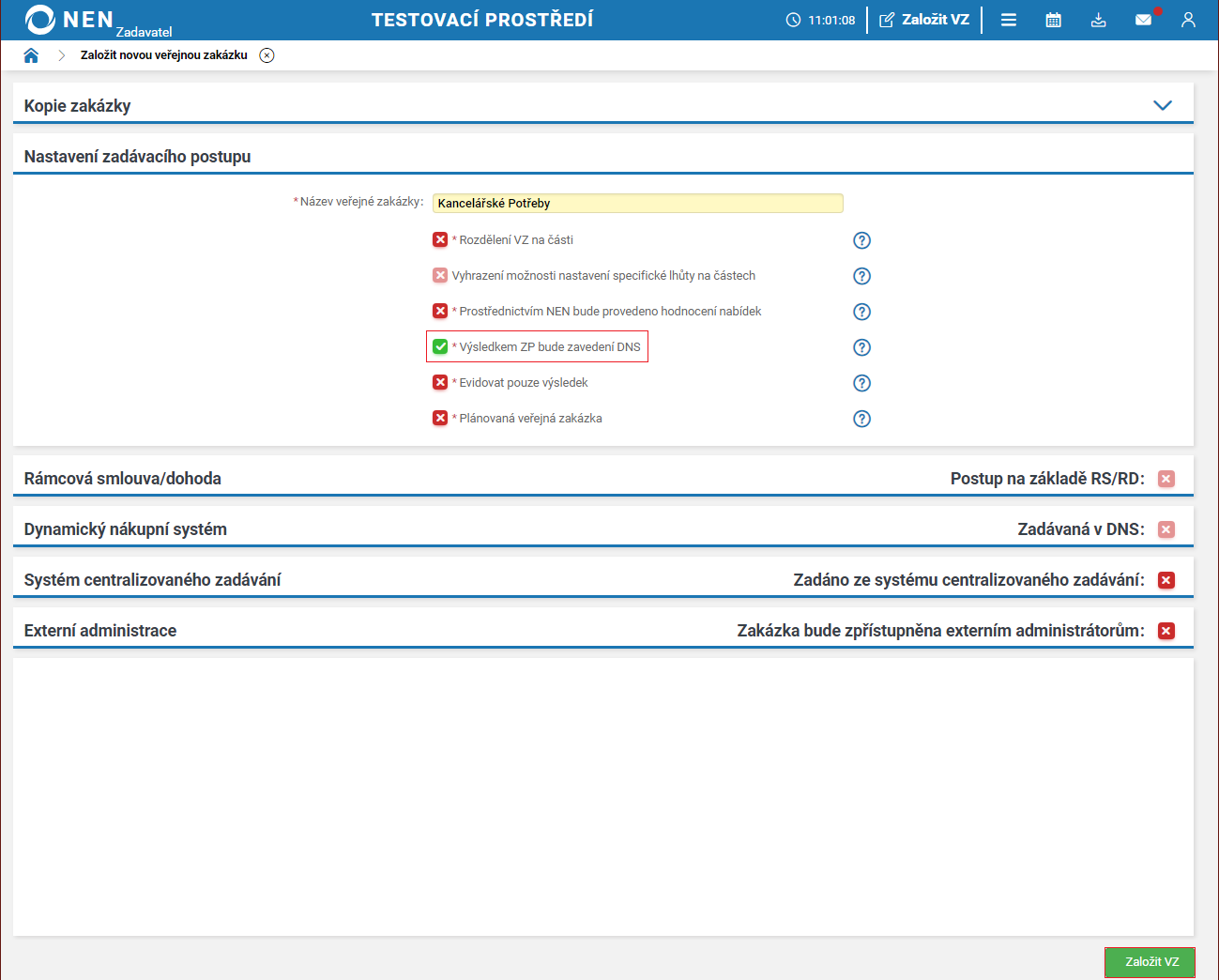1219x980 pixels.
Task: Show help for Rozdělení VZ na části
Action: coord(861,240)
